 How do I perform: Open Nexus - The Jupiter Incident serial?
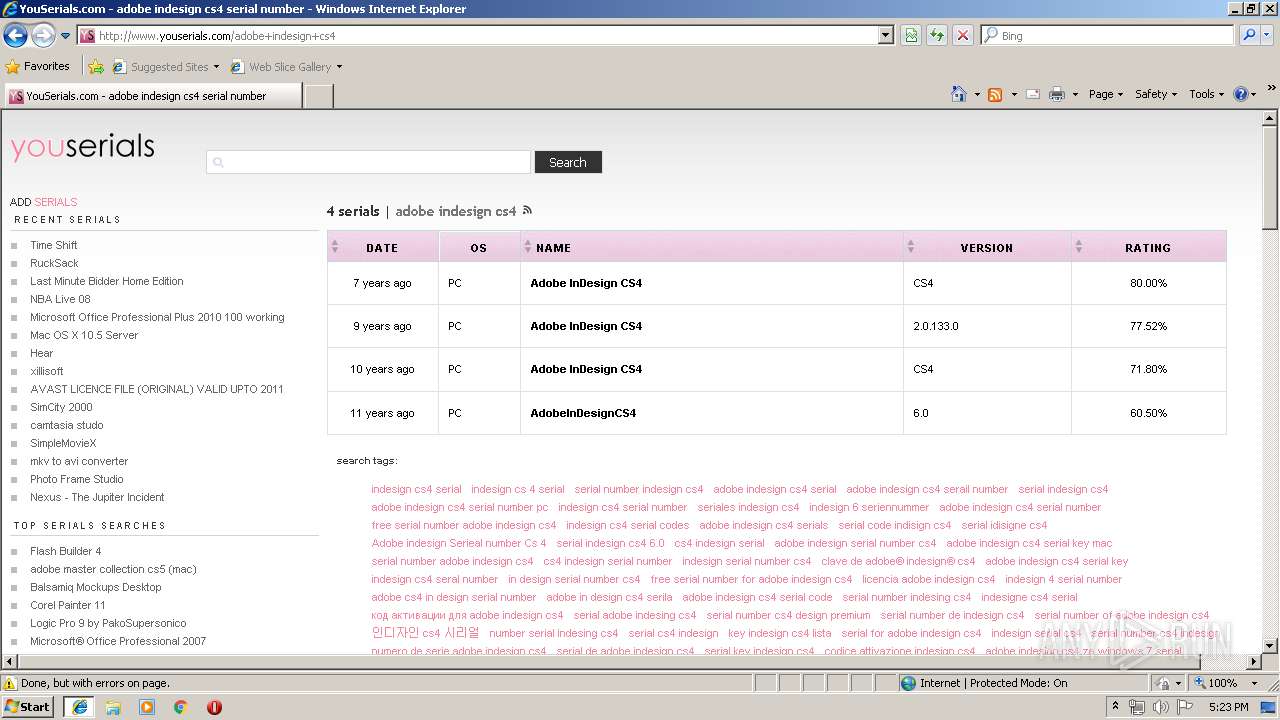click(x=97, y=497)
